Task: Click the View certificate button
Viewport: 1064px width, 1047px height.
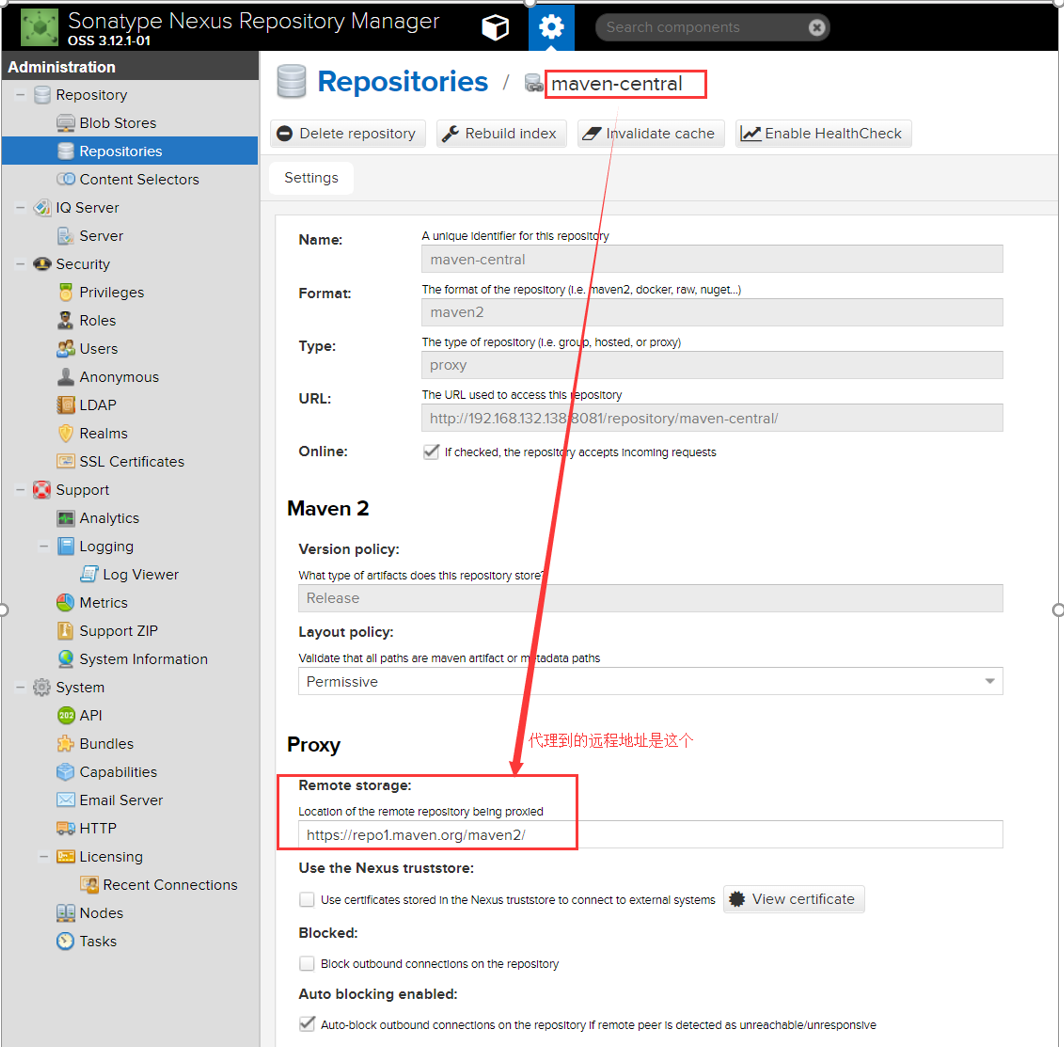Action: point(793,899)
